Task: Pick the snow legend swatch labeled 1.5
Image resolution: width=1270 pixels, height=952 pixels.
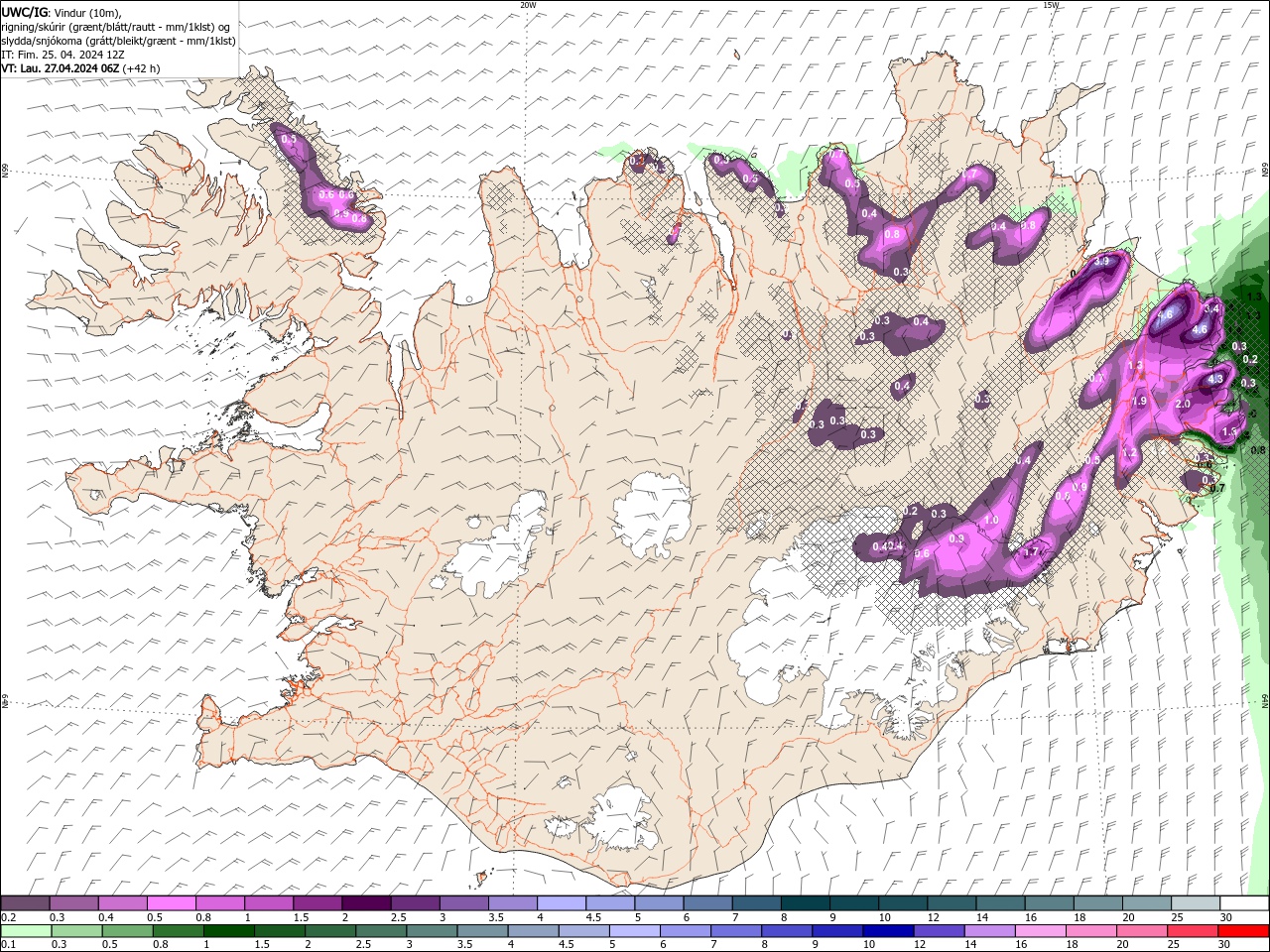Action: (x=317, y=903)
